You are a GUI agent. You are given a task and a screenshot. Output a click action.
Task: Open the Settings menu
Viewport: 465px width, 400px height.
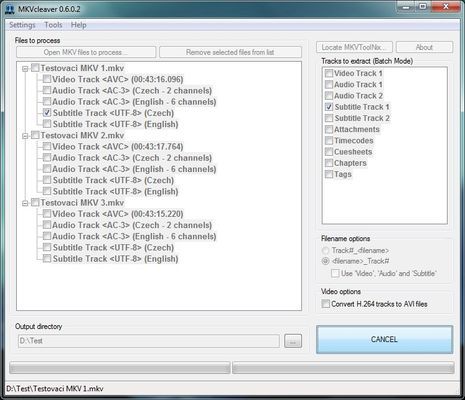coord(22,25)
